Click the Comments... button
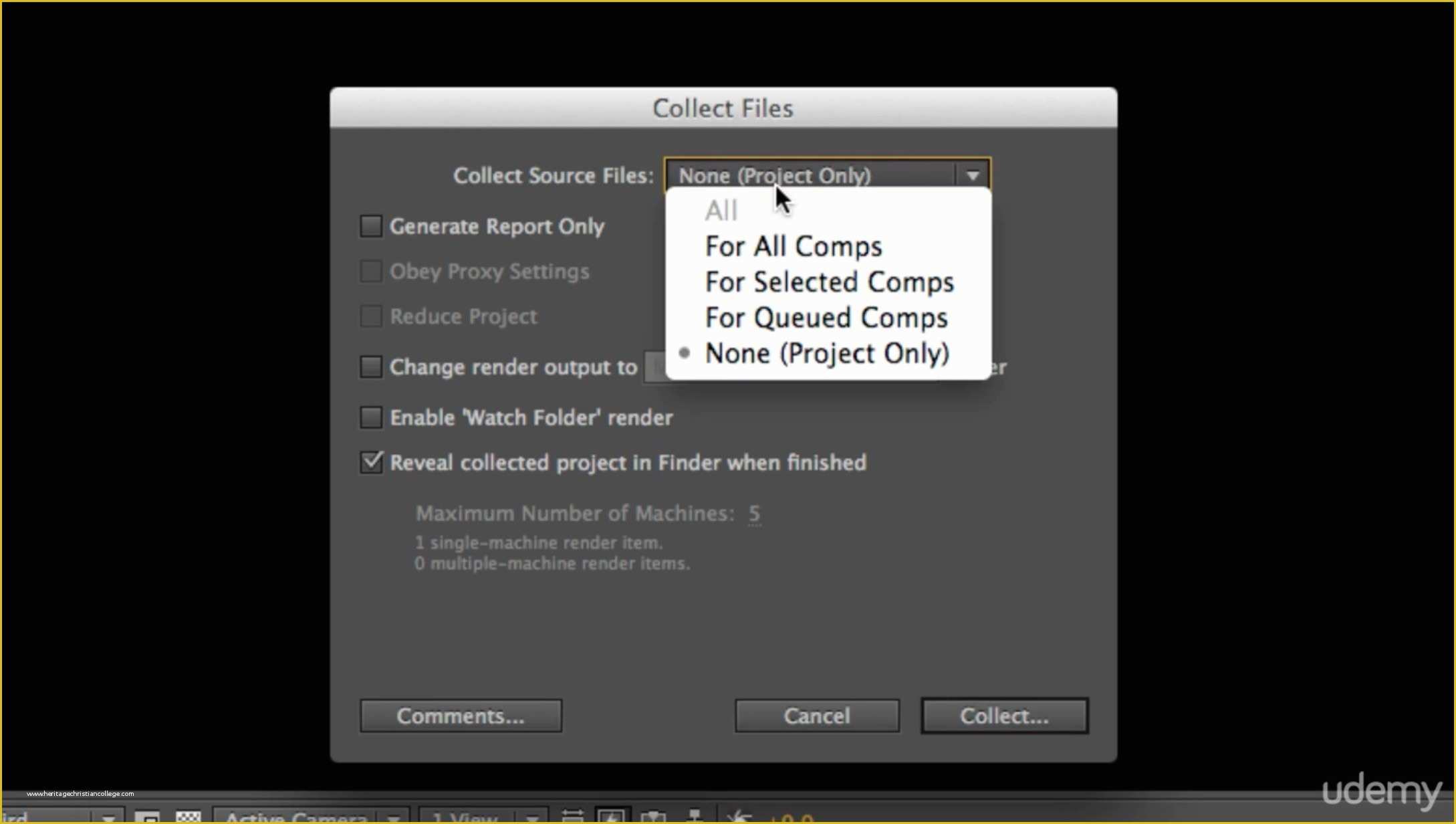 point(459,716)
